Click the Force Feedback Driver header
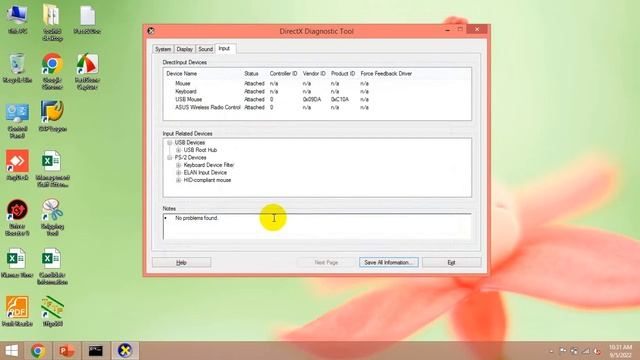Image resolution: width=640 pixels, height=360 pixels. (x=386, y=73)
